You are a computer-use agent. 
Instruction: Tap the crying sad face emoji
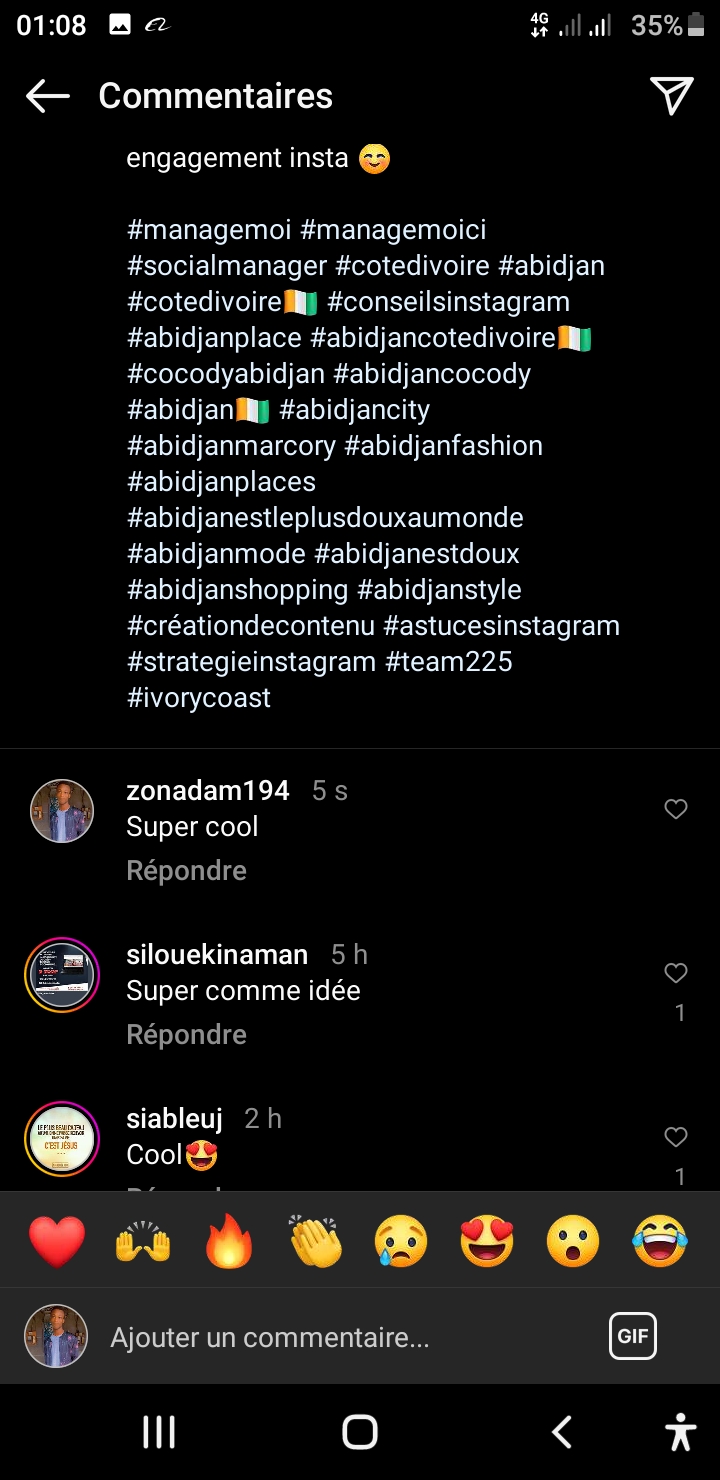pyautogui.click(x=401, y=1242)
